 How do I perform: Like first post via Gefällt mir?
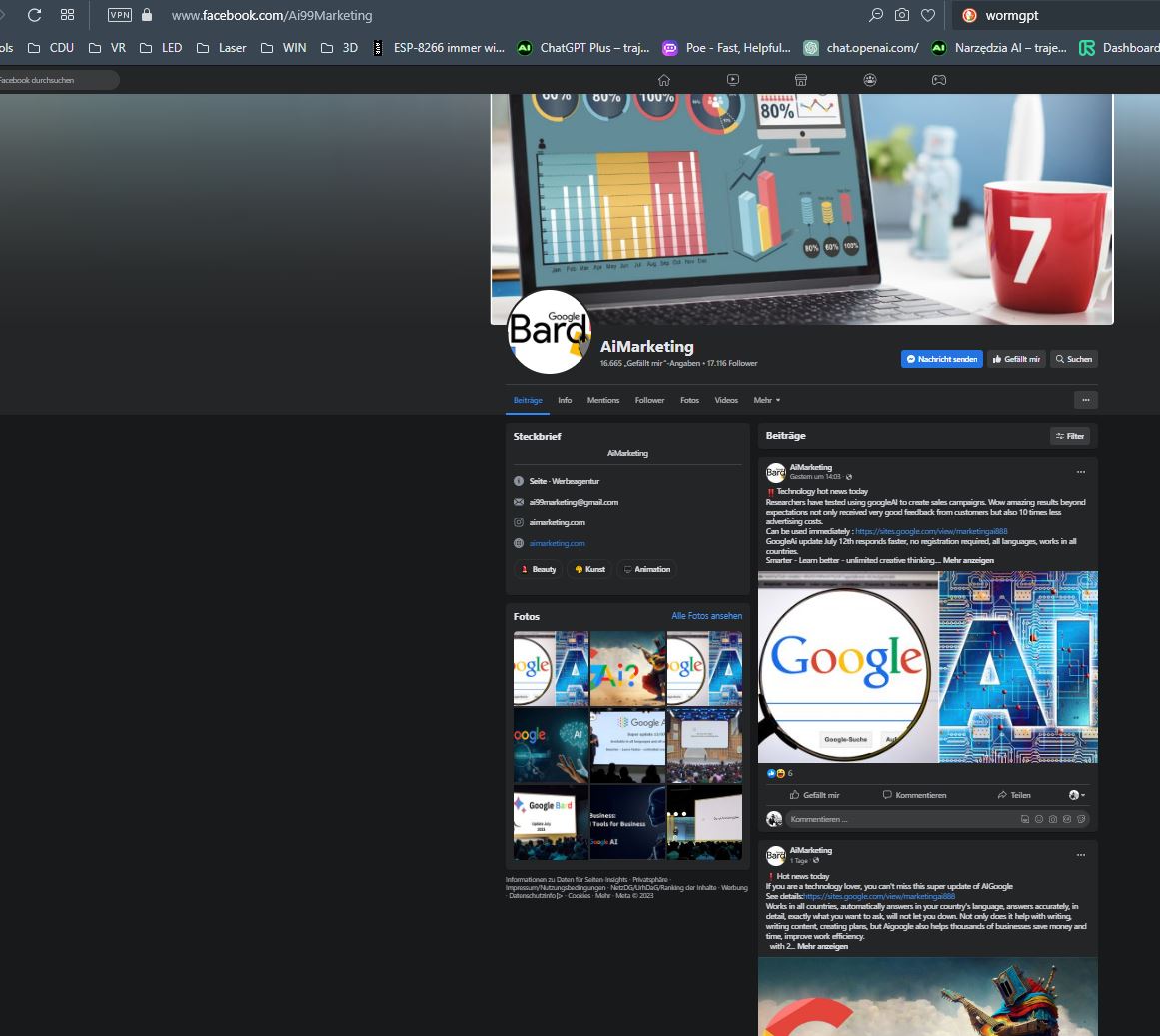[814, 795]
